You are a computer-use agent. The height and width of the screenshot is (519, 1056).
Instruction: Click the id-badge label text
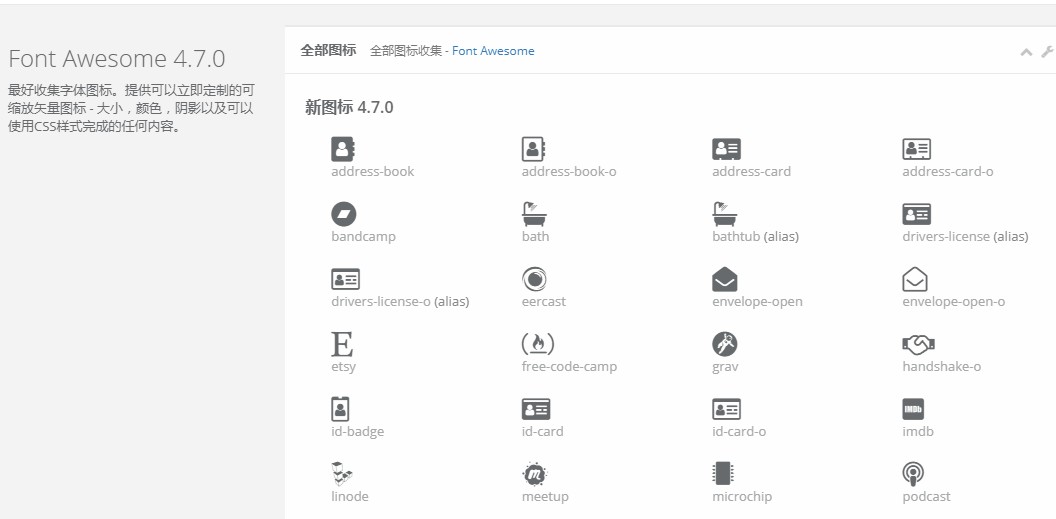click(358, 431)
